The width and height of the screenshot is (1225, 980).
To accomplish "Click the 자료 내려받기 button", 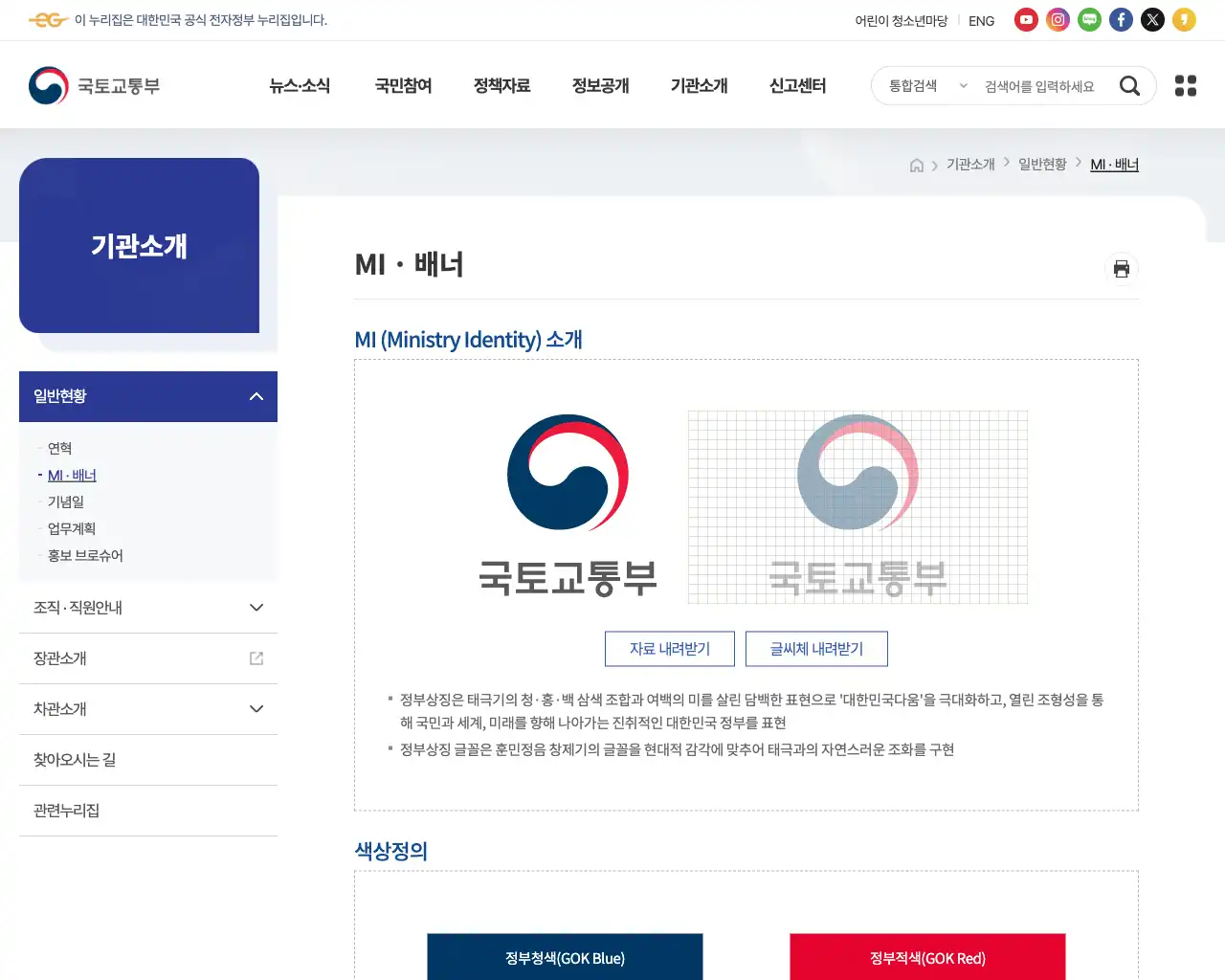I will click(670, 649).
